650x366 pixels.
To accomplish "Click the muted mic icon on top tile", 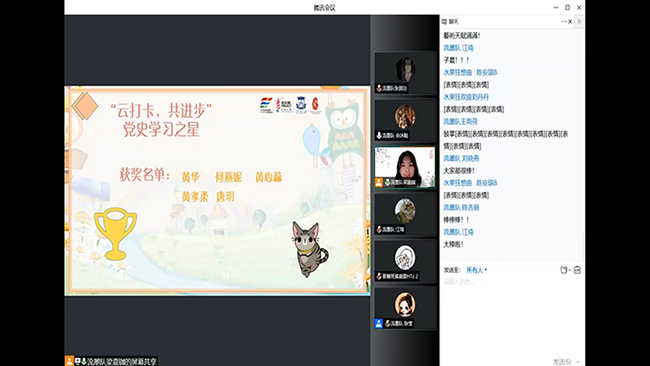I will tap(379, 88).
